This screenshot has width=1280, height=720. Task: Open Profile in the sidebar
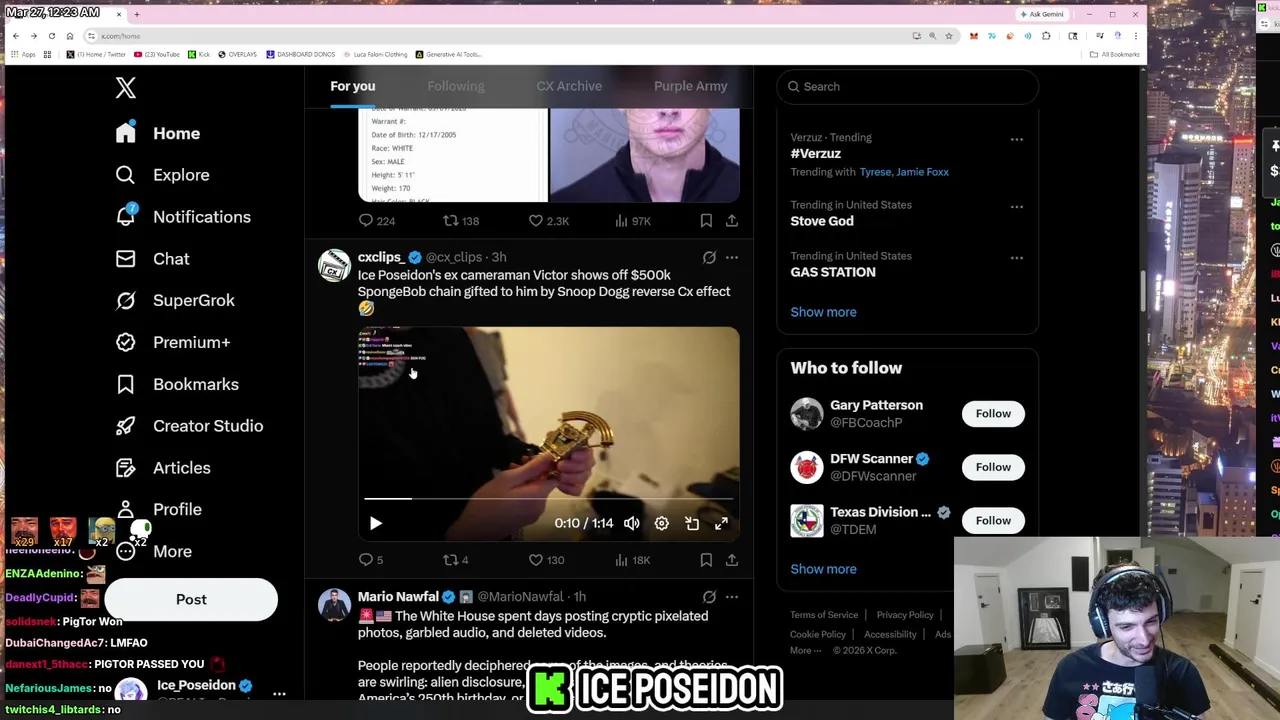point(158,510)
